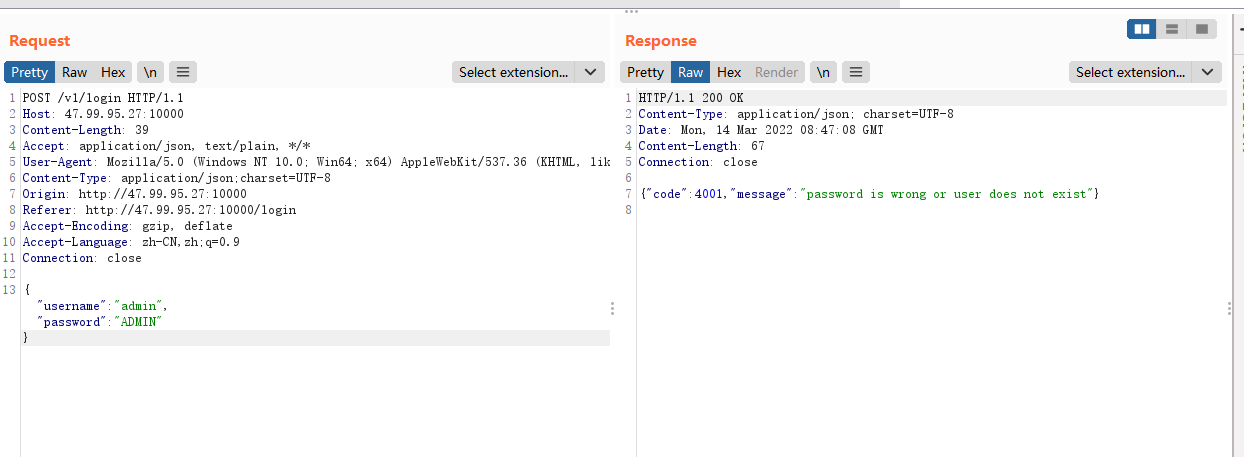Click the Response panel vertical dots handle
Screen dimensions: 1244x457
pos(1229,309)
